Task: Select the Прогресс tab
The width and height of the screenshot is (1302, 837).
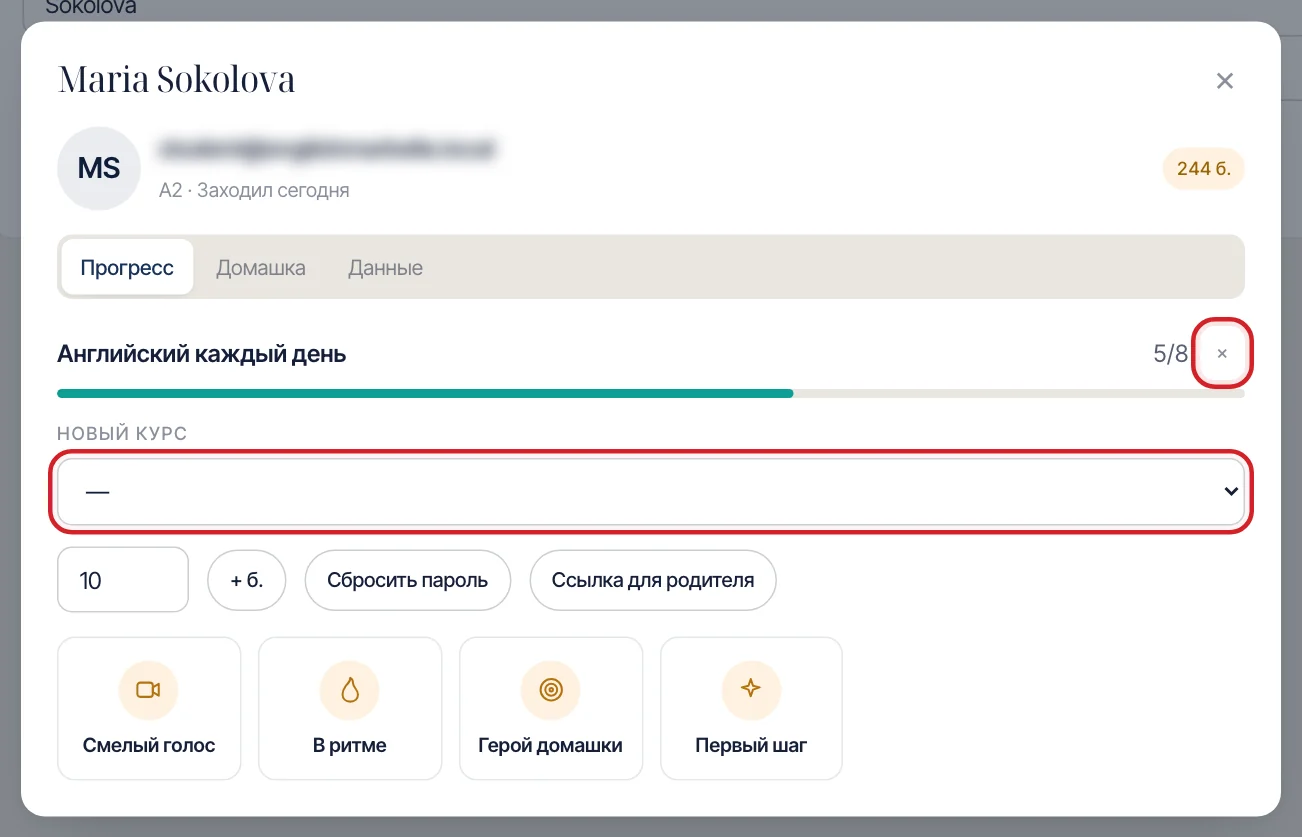Action: tap(127, 268)
